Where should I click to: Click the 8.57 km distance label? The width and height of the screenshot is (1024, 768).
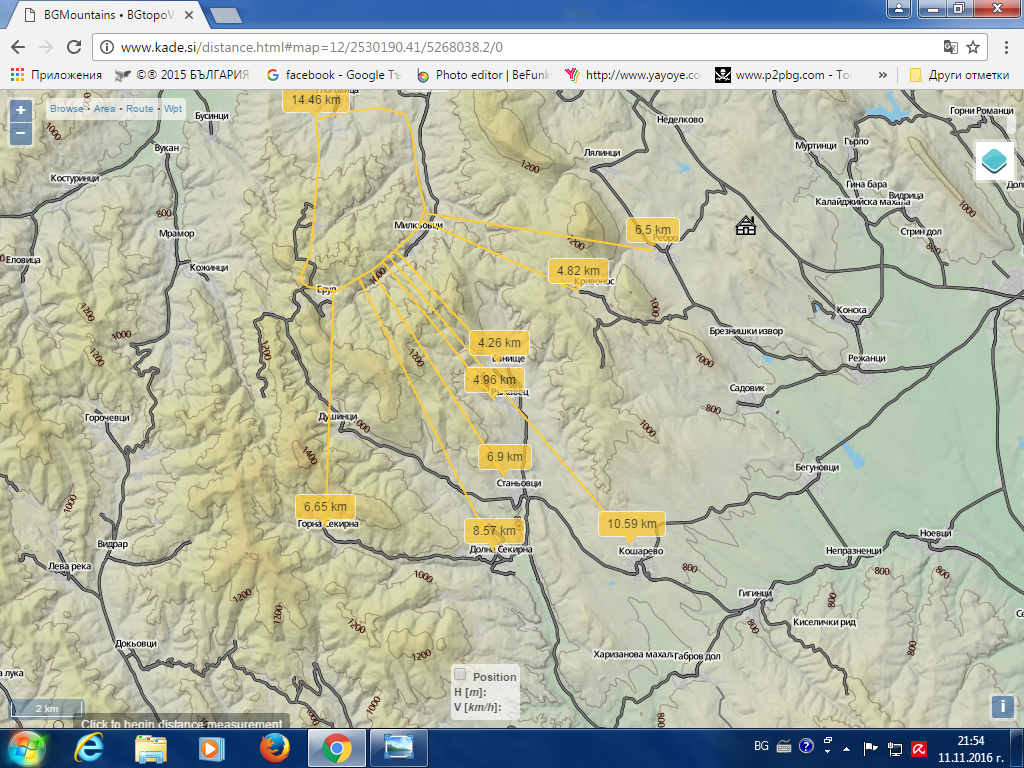pyautogui.click(x=494, y=531)
